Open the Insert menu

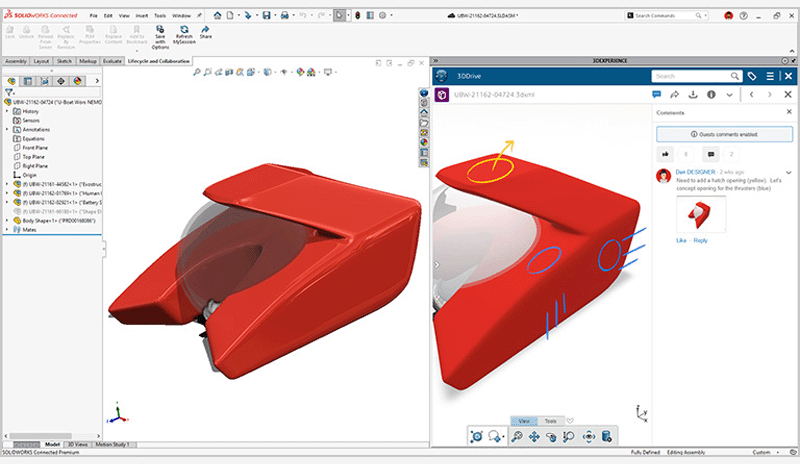pyautogui.click(x=142, y=16)
